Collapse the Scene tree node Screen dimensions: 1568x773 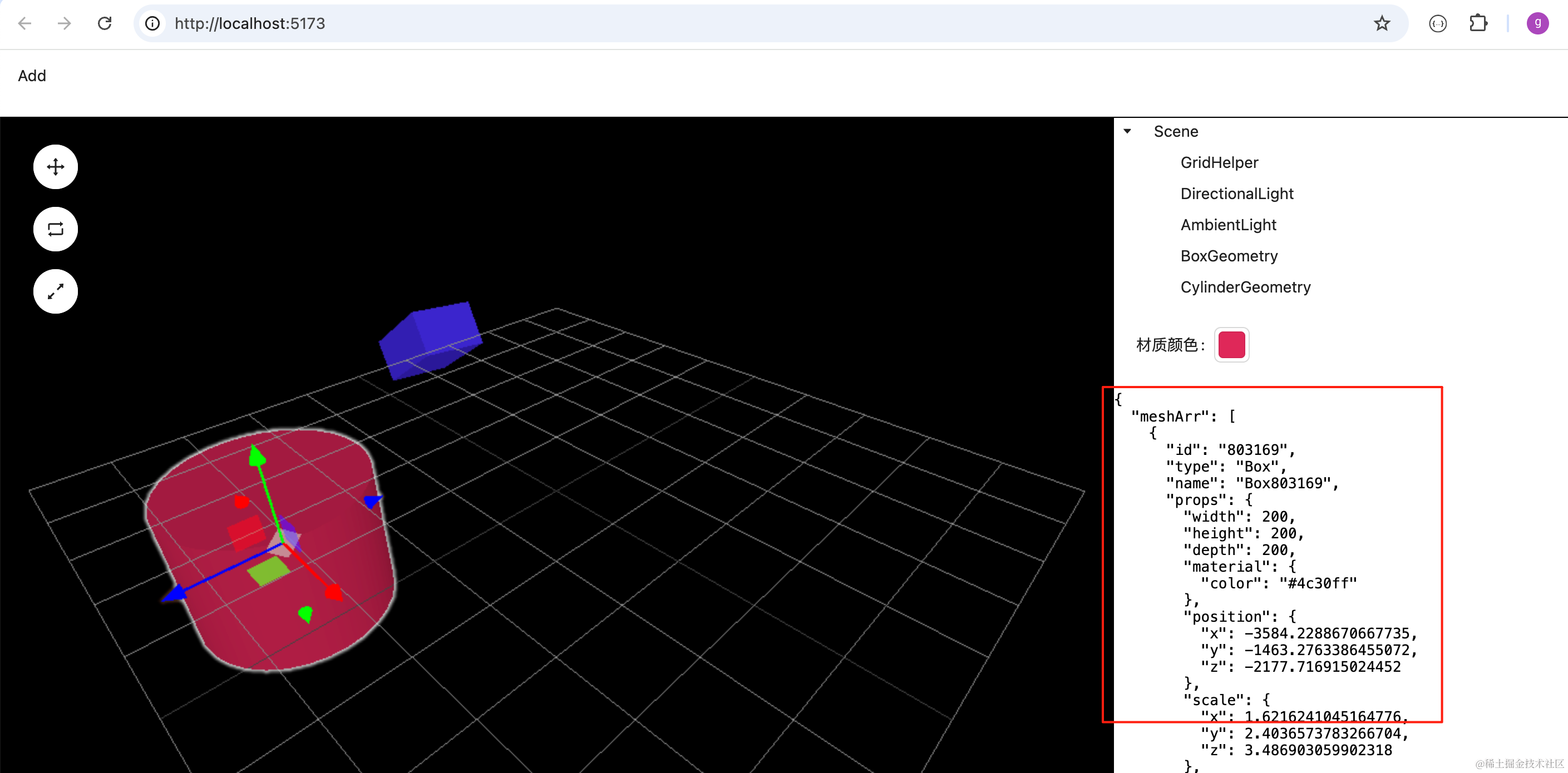click(x=1127, y=131)
